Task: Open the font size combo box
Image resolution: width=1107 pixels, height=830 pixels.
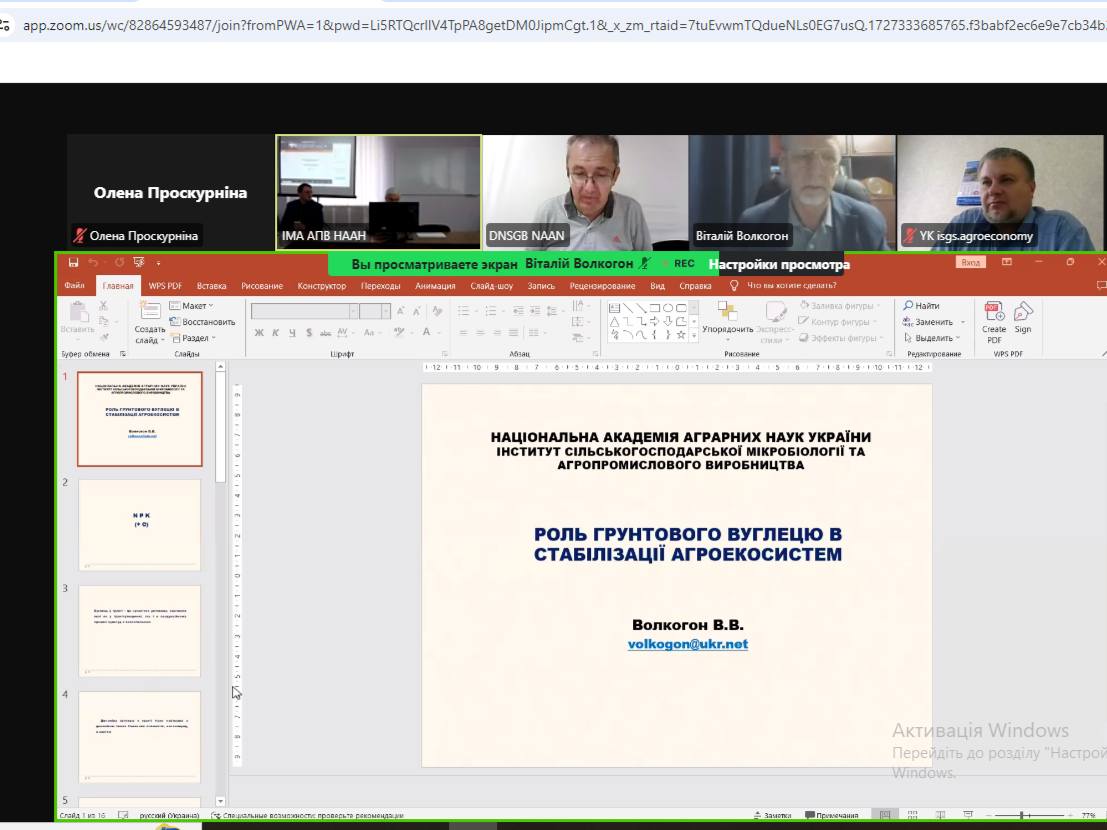Action: click(375, 311)
